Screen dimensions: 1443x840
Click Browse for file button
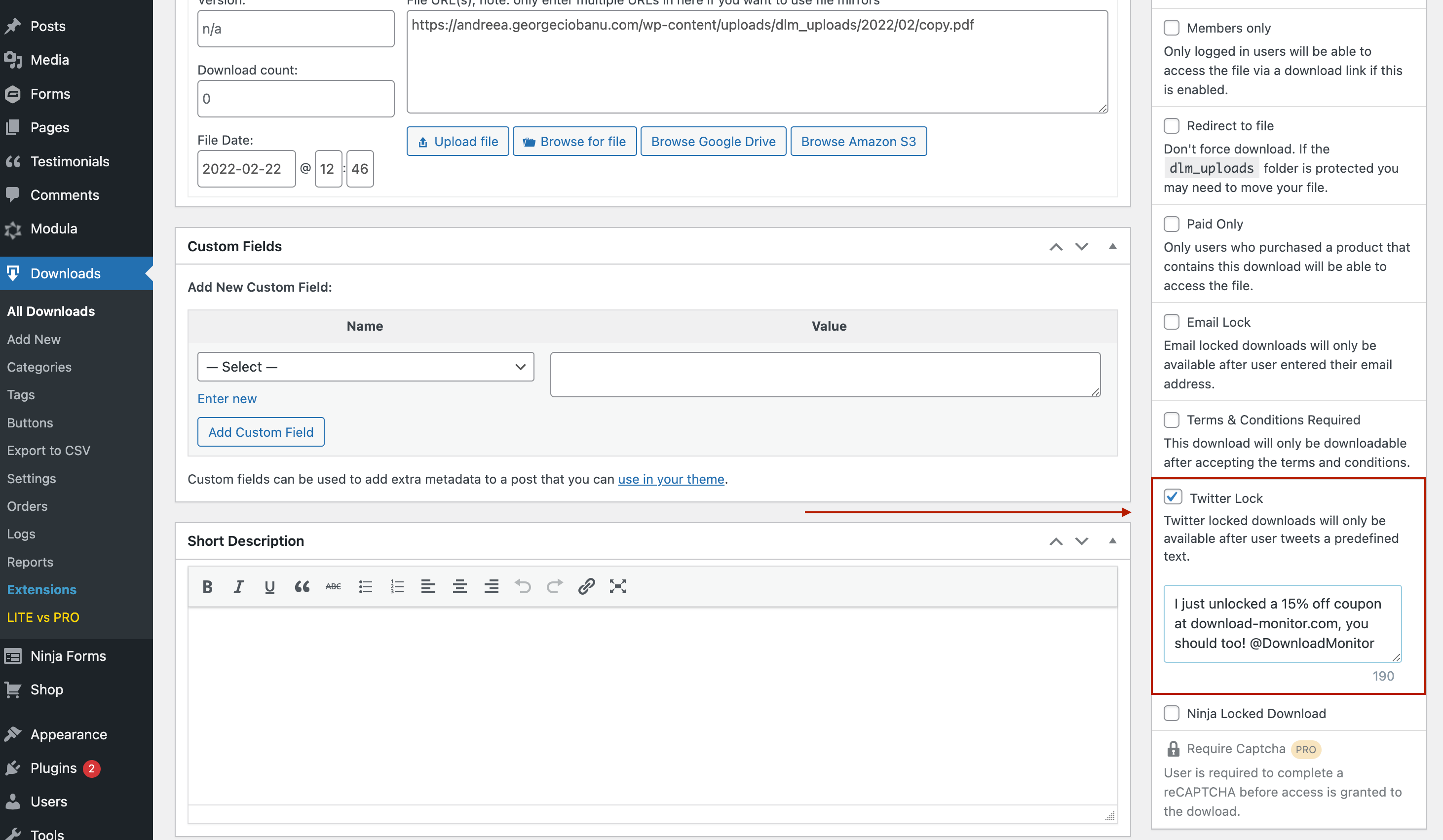coord(574,141)
